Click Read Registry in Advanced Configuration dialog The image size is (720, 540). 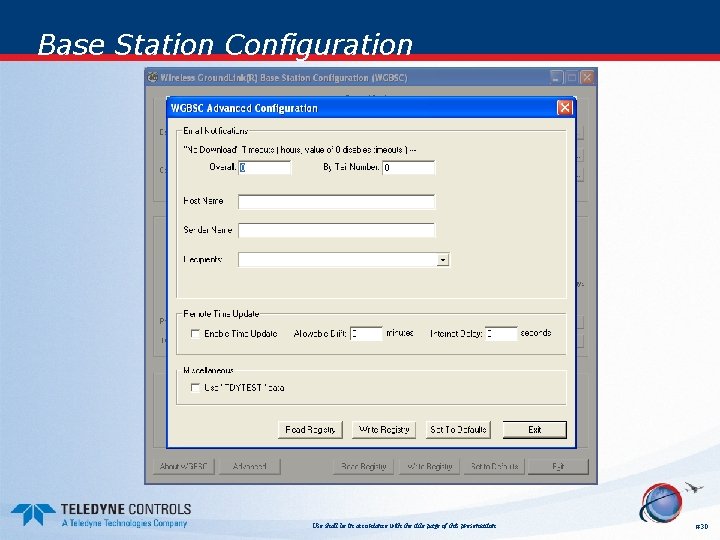(310, 430)
